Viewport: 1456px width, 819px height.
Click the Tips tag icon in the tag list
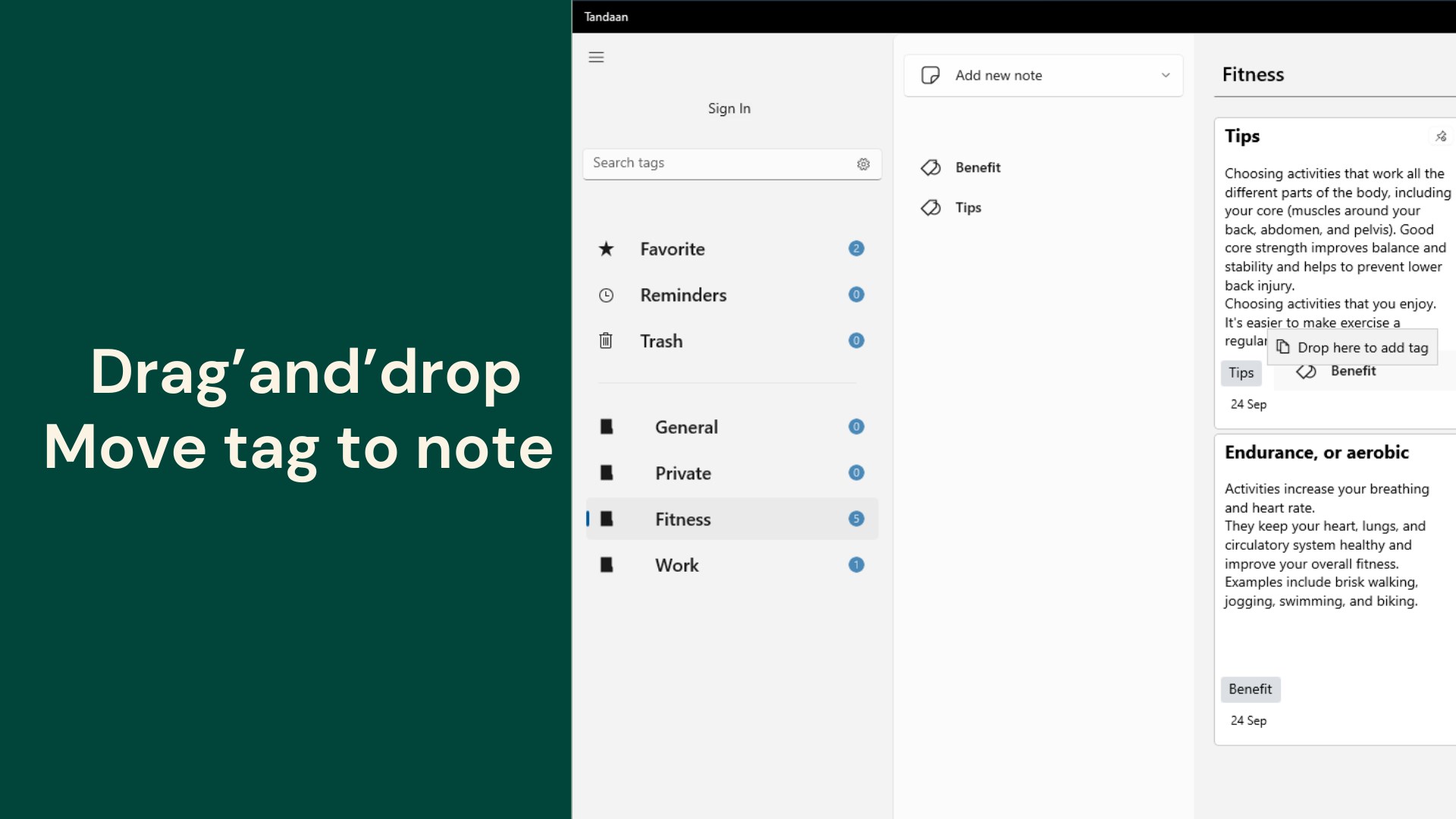[930, 208]
